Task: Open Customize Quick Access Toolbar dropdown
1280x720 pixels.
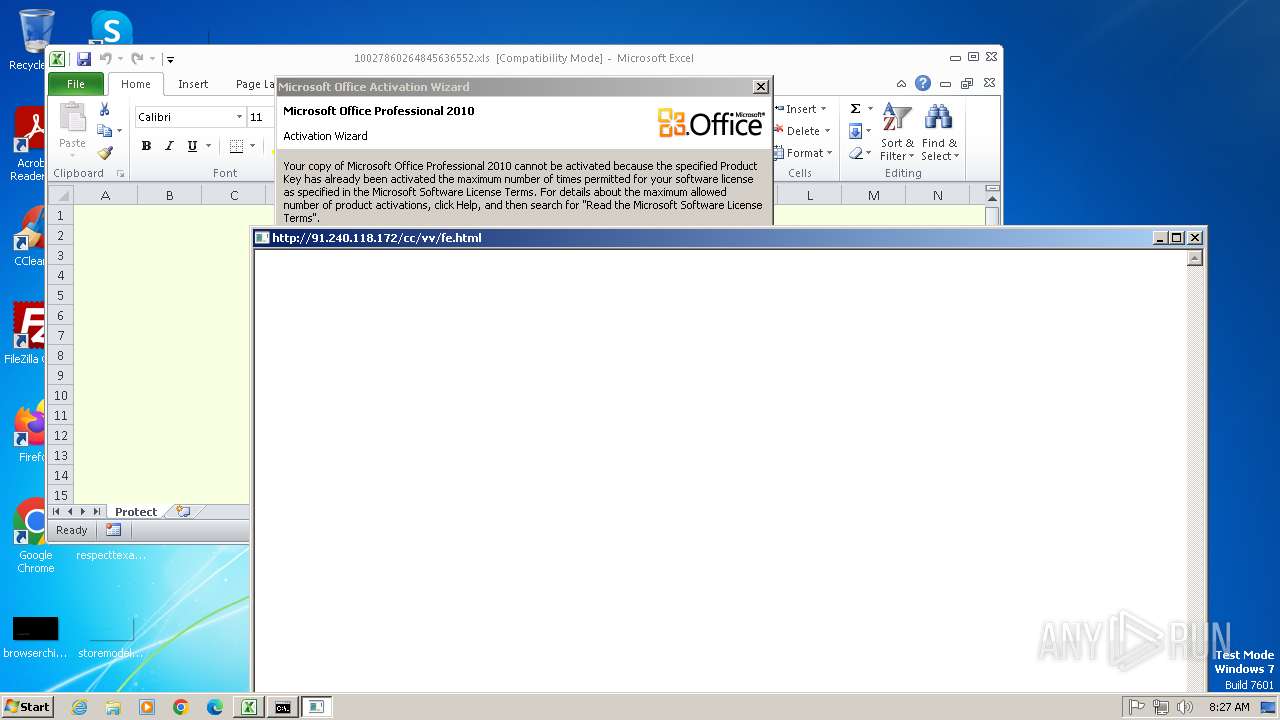Action: [170, 60]
